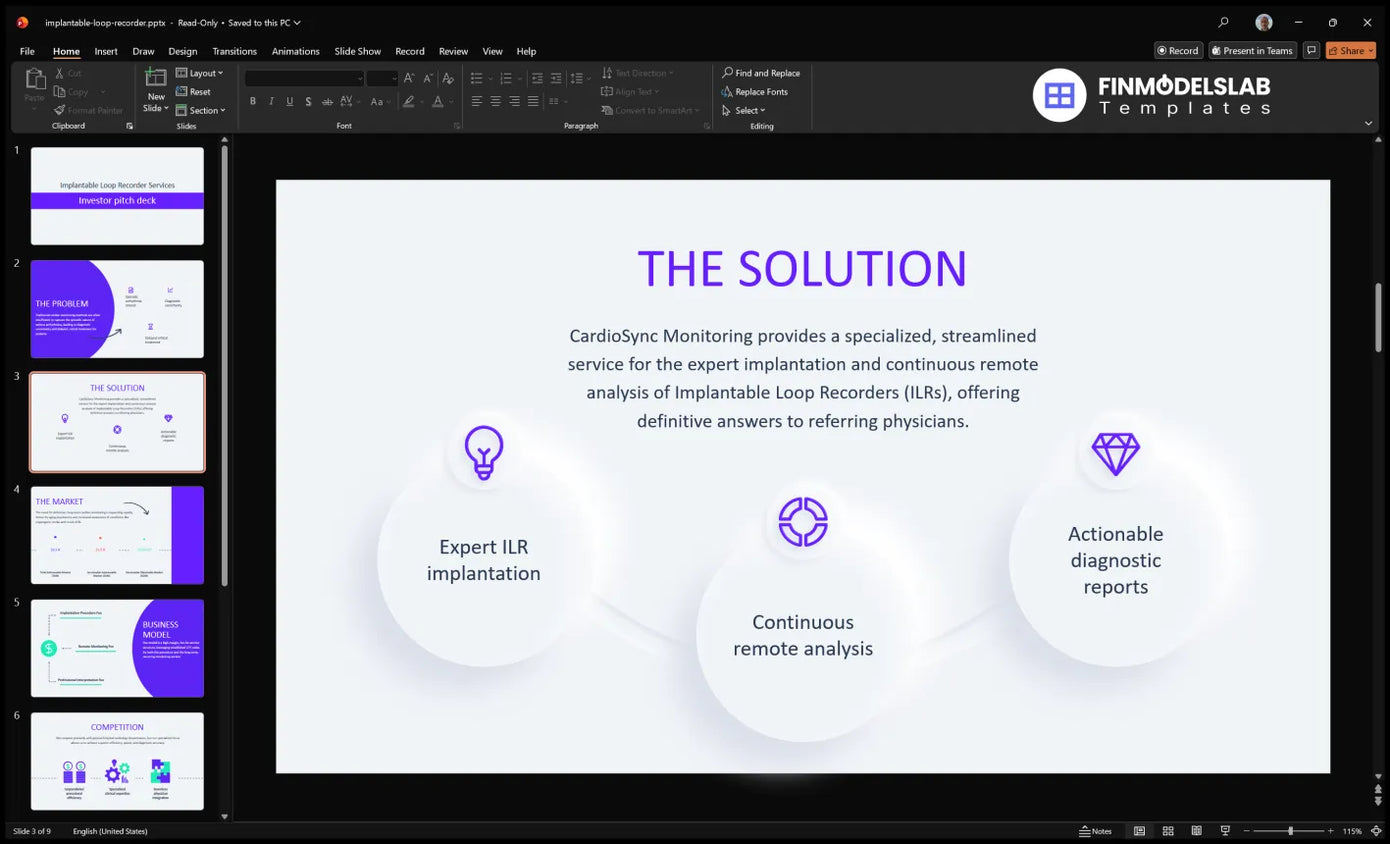
Task: Switch to the Insert tab
Action: [x=106, y=51]
